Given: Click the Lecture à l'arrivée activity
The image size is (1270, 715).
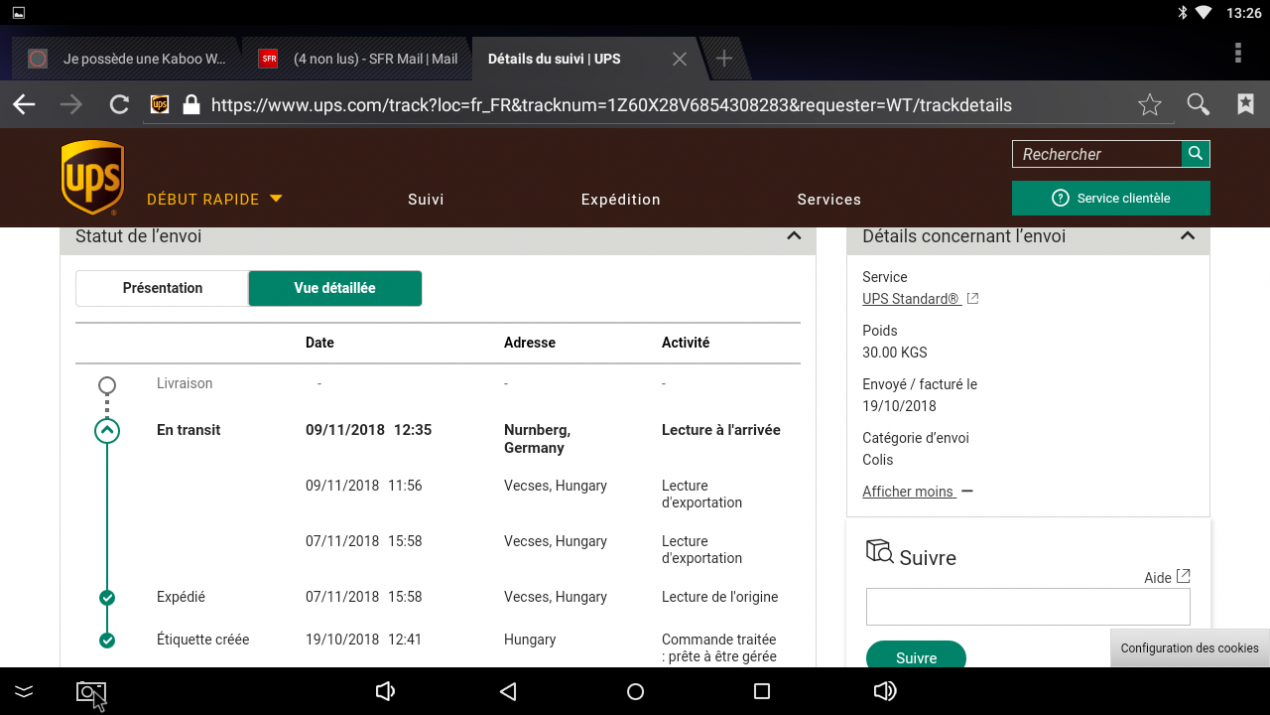Looking at the screenshot, I should (x=721, y=430).
